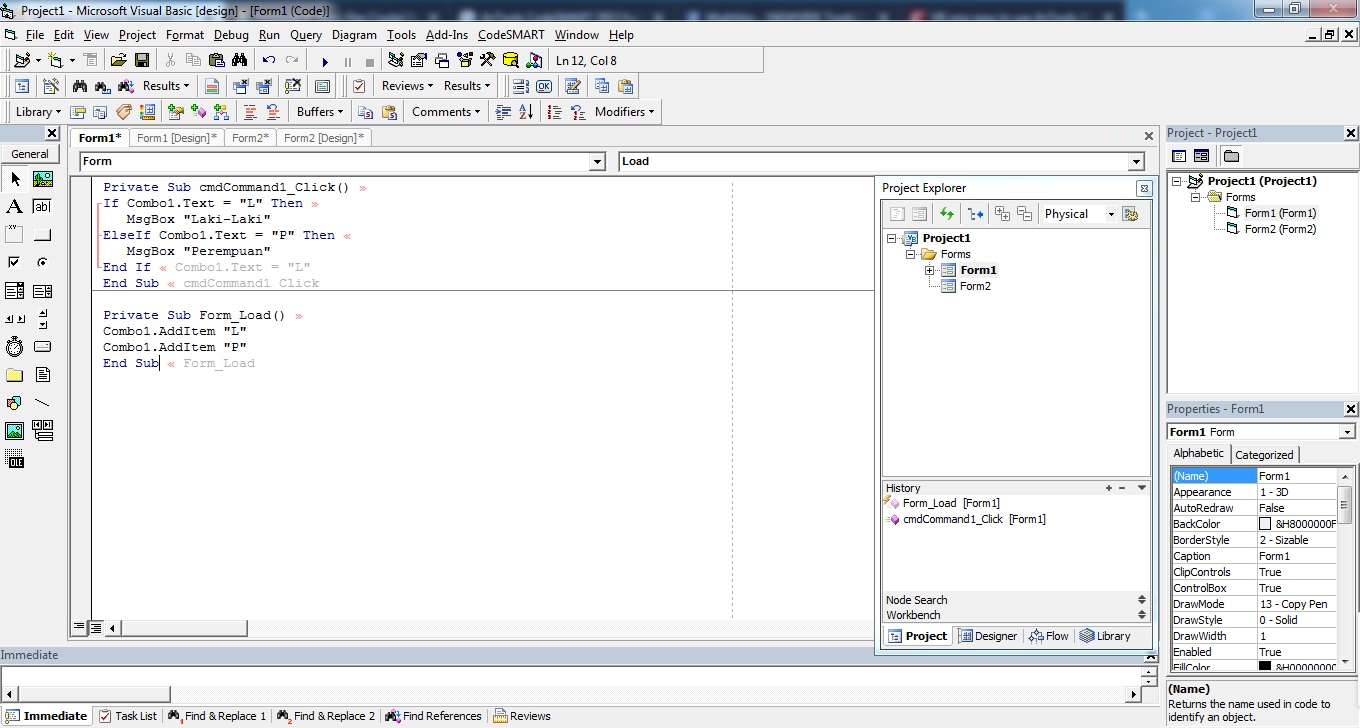The width and height of the screenshot is (1360, 728).
Task: Click the General button in the toolbox
Action: (x=30, y=154)
